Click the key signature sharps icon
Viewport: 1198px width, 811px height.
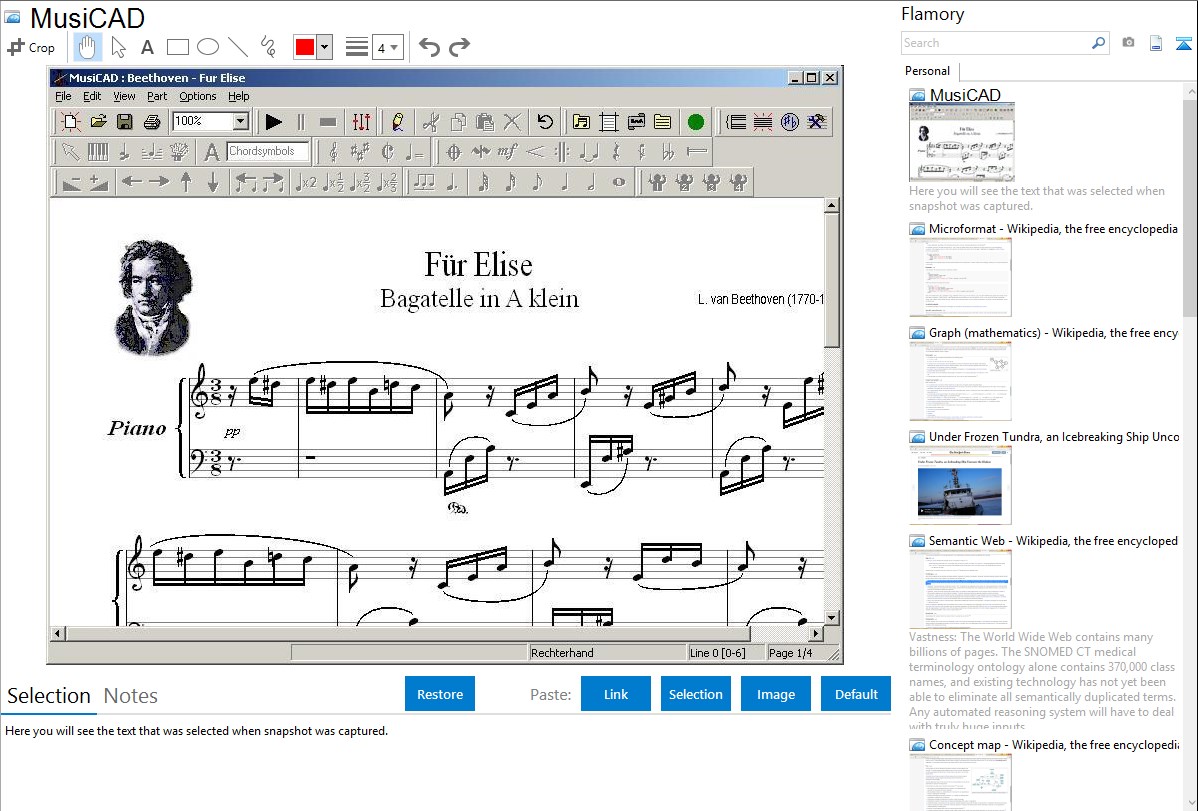pyautogui.click(x=360, y=151)
